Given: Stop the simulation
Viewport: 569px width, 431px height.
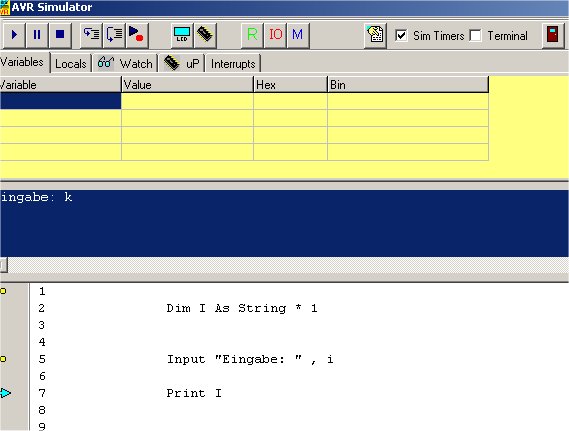Looking at the screenshot, I should coord(60,35).
